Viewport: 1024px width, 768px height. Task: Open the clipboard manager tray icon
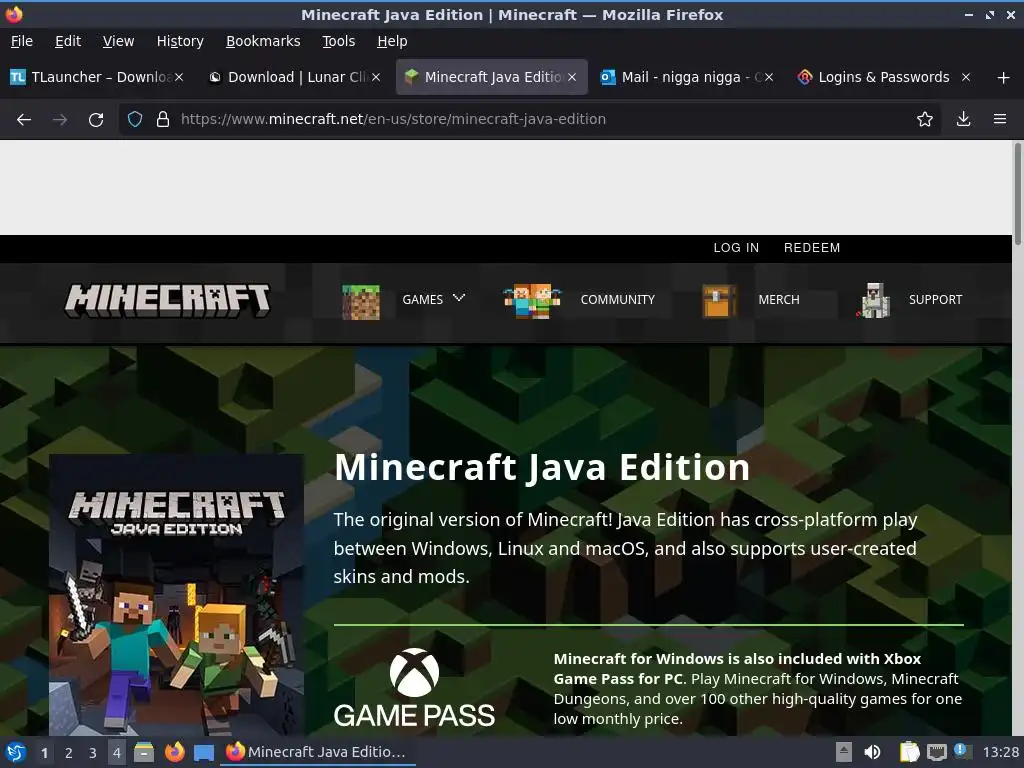(x=909, y=752)
